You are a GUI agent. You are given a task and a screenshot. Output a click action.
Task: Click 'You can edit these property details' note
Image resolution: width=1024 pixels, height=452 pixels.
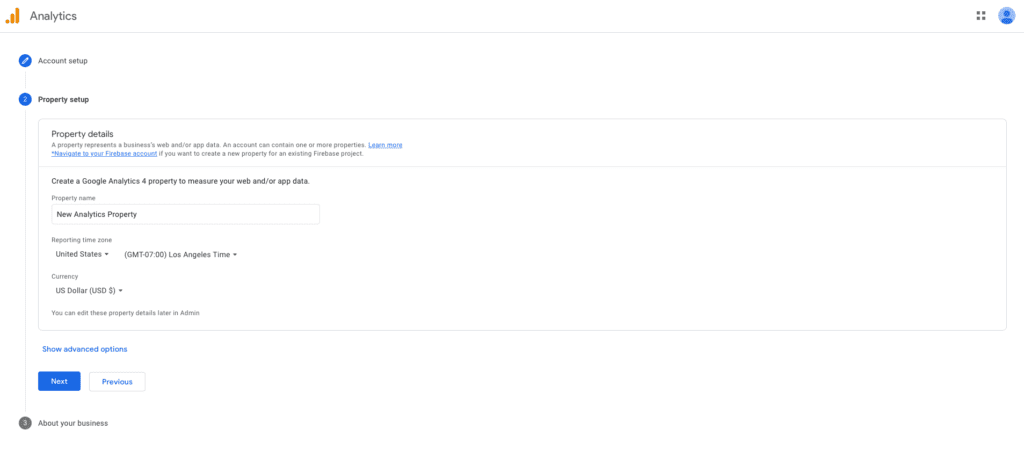pyautogui.click(x=125, y=313)
